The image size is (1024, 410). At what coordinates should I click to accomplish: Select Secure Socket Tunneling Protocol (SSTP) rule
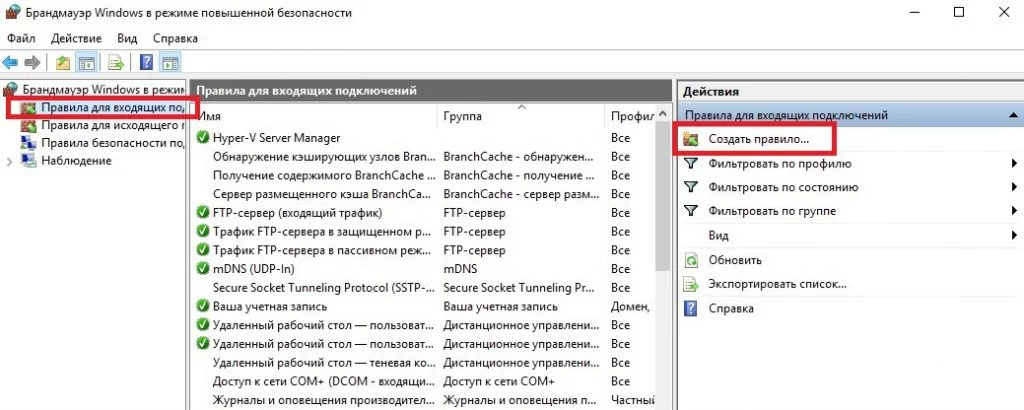pyautogui.click(x=324, y=287)
